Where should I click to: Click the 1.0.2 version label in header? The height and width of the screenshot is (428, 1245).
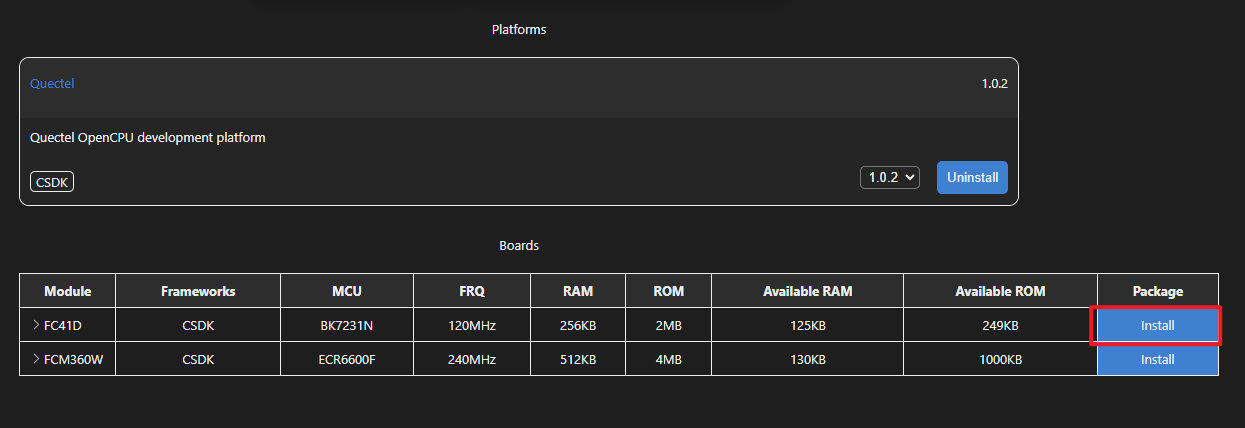tap(994, 83)
